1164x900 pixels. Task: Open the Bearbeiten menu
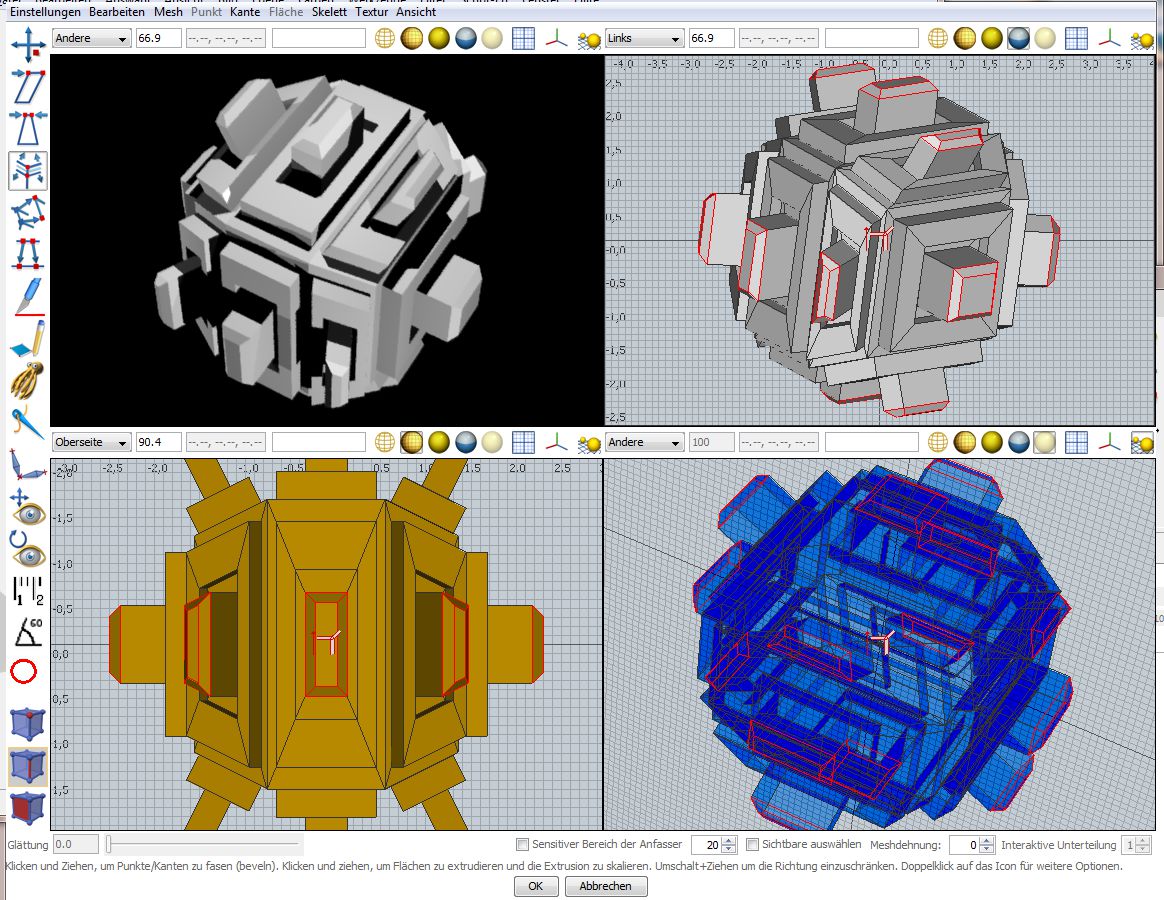tap(117, 12)
